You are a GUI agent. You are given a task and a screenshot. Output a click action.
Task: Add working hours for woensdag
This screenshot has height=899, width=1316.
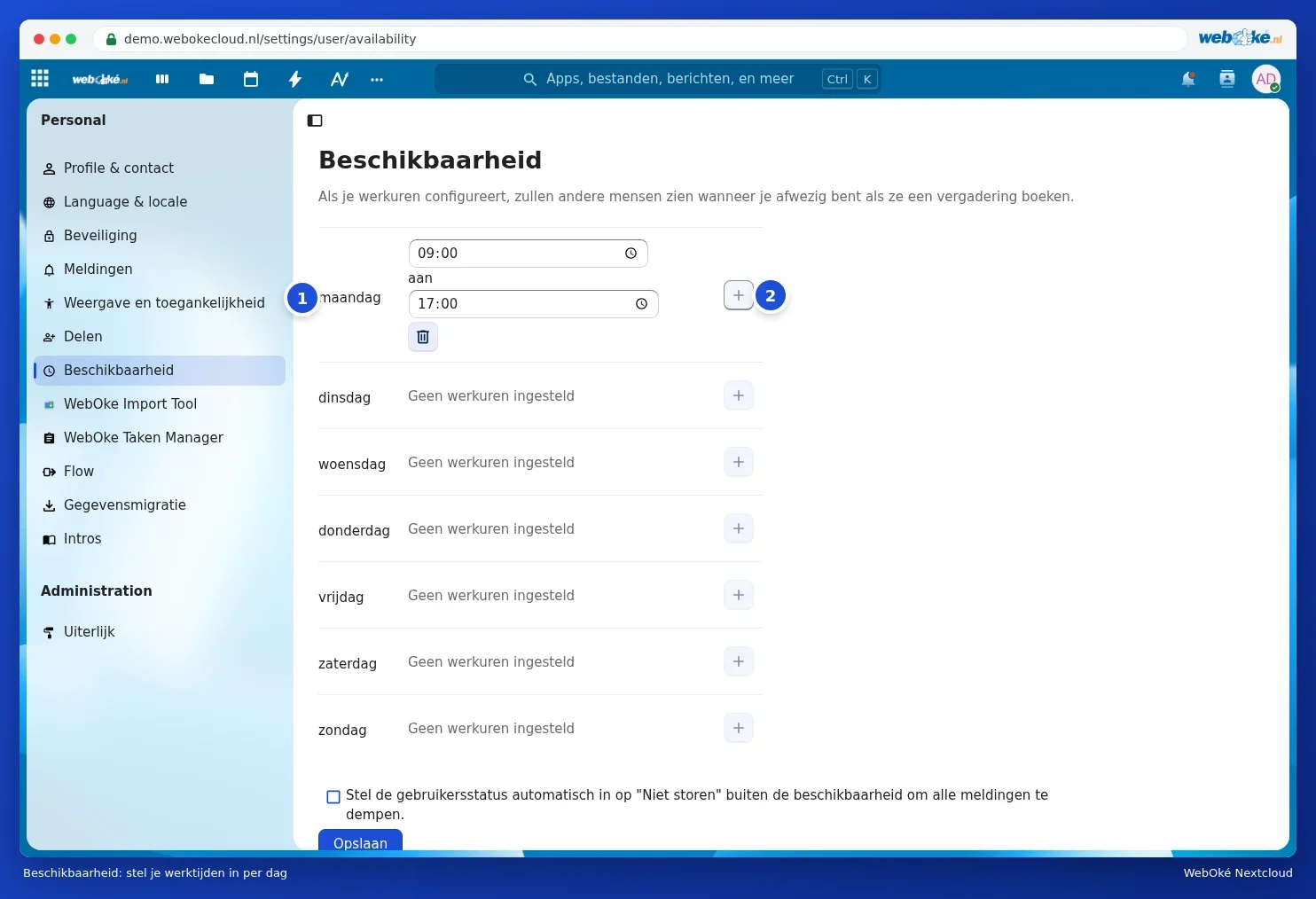point(739,462)
